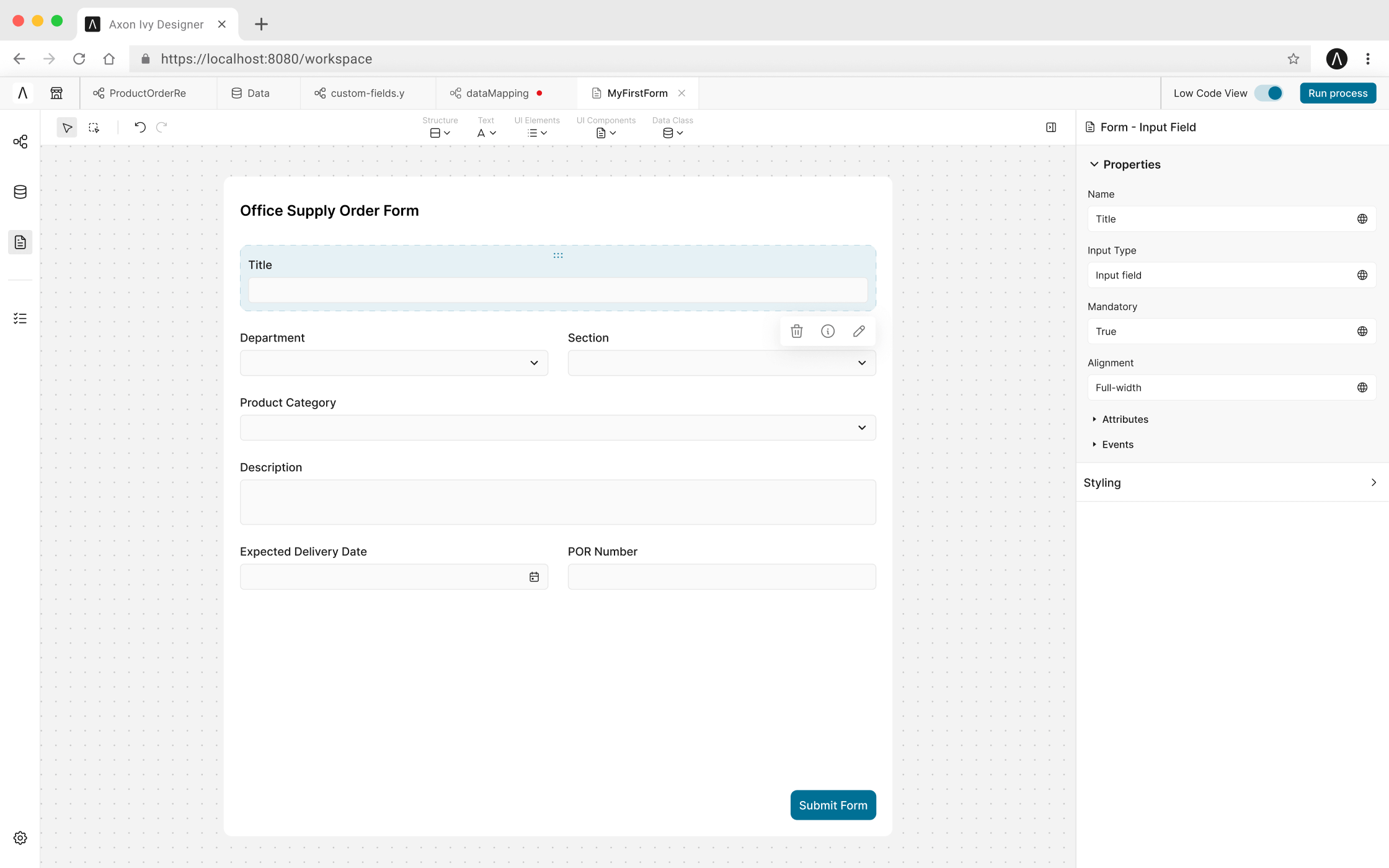Open the Data section in the left sidebar
This screenshot has height=868, width=1389.
click(x=19, y=192)
